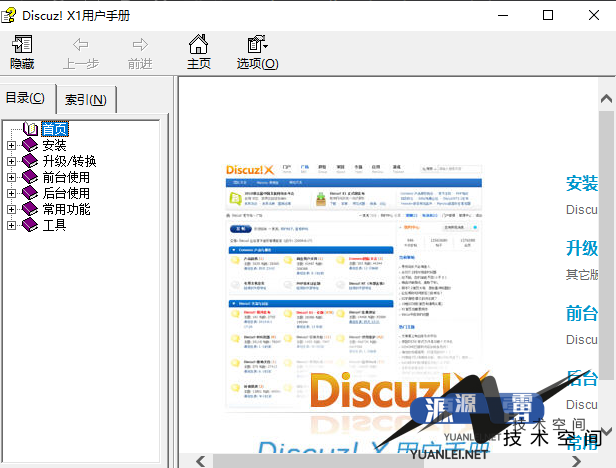
Task: Click the Hide (隐藏) toolbar icon
Action: point(22,44)
